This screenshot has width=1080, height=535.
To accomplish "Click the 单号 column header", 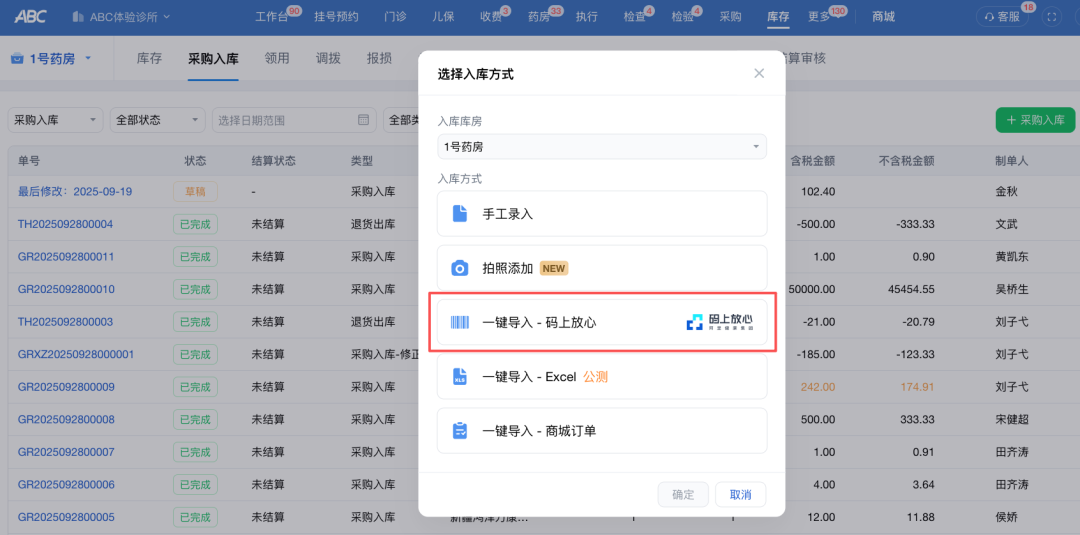I will click(29, 161).
